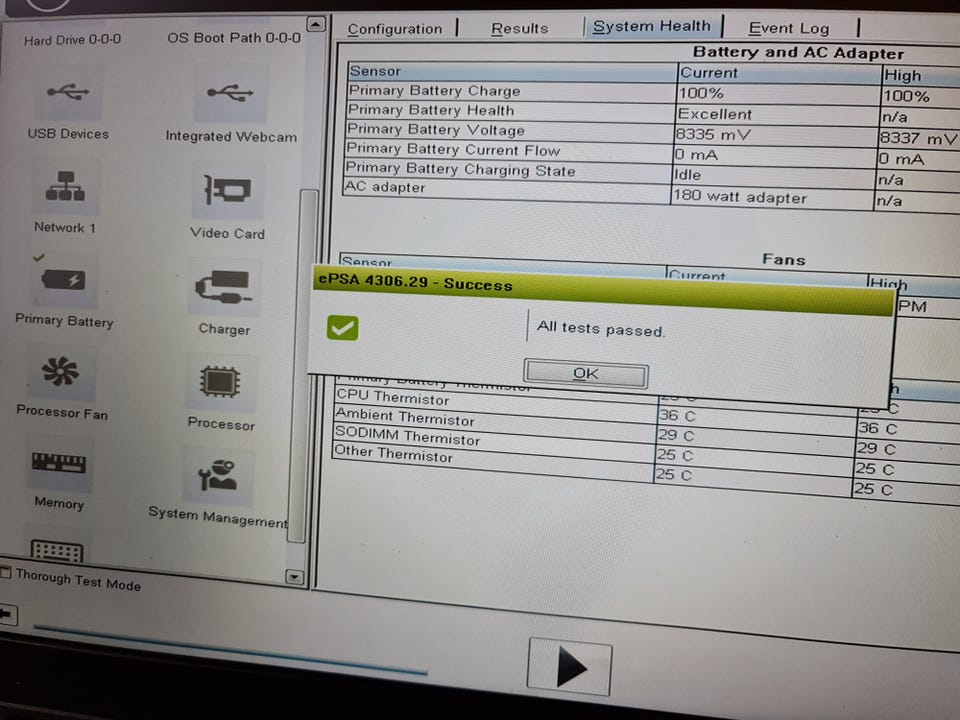Click the 180 watt adapter value
Viewport: 960px width, 720px height.
coord(740,197)
